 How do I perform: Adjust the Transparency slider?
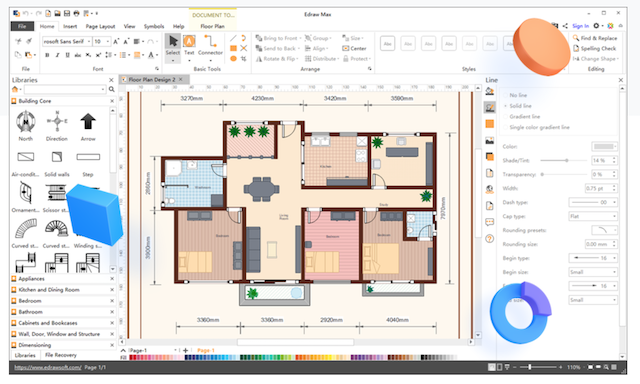pos(542,174)
